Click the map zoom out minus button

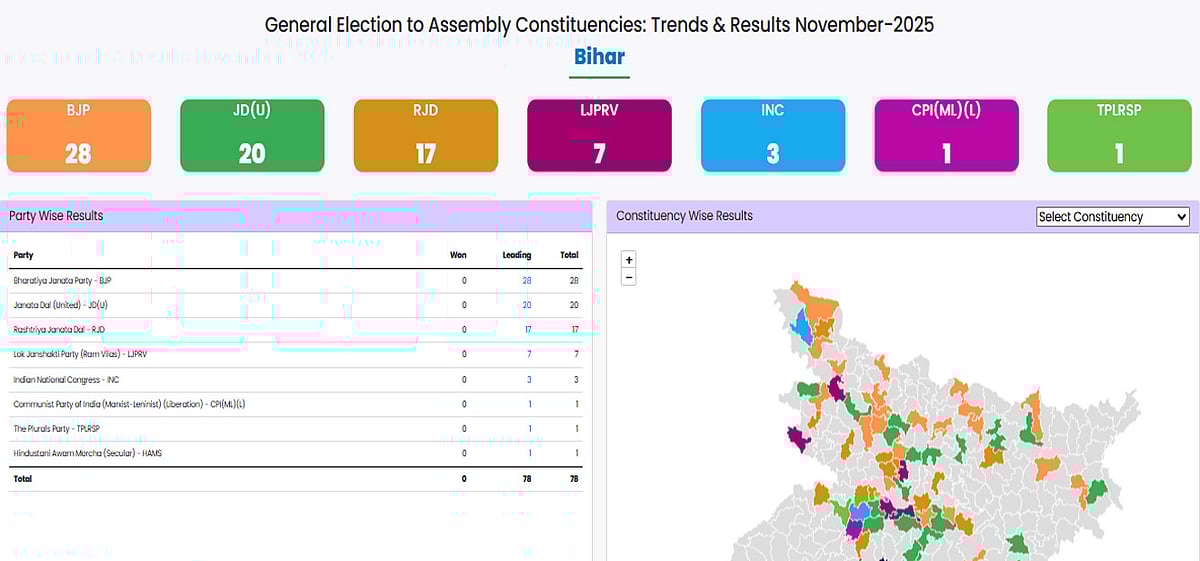[x=629, y=277]
